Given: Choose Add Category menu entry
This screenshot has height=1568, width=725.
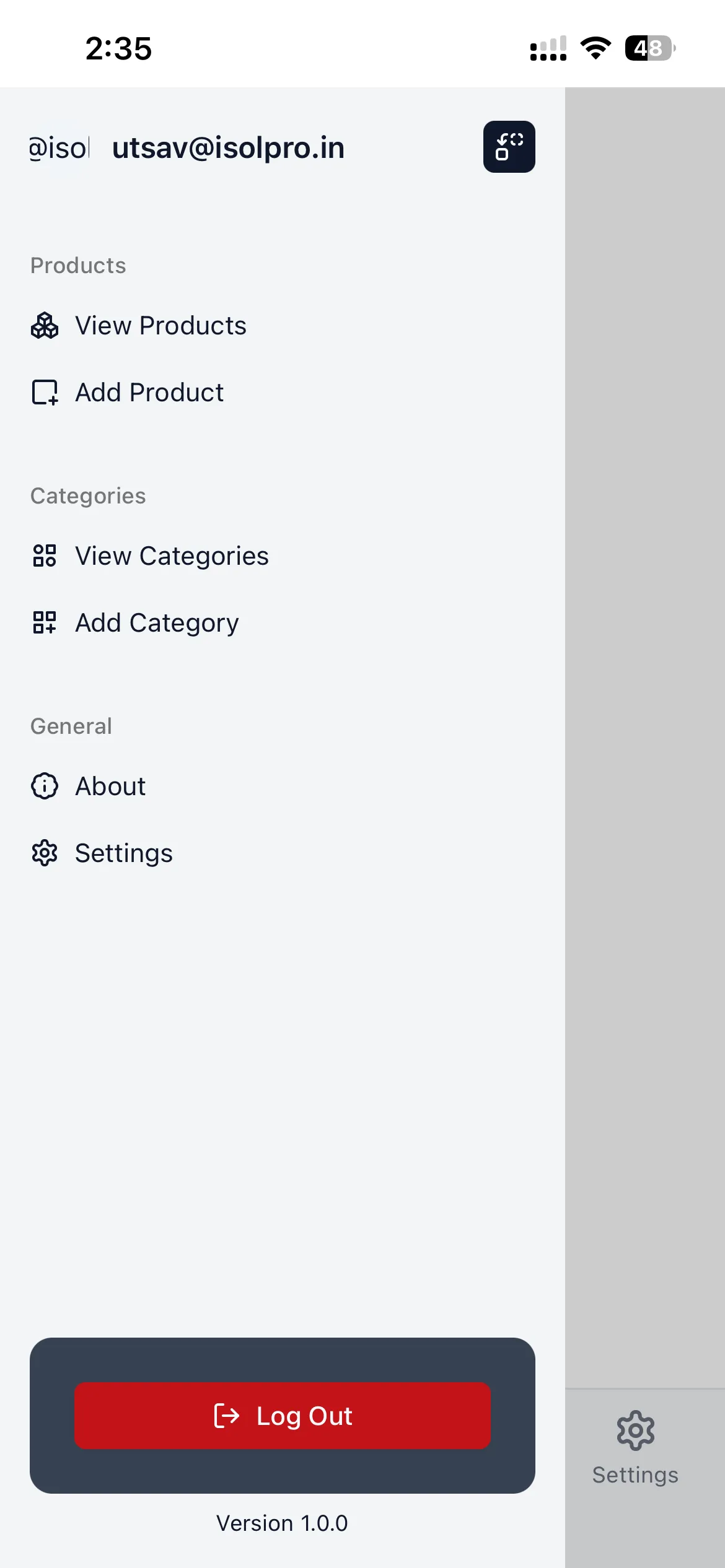Looking at the screenshot, I should (157, 623).
